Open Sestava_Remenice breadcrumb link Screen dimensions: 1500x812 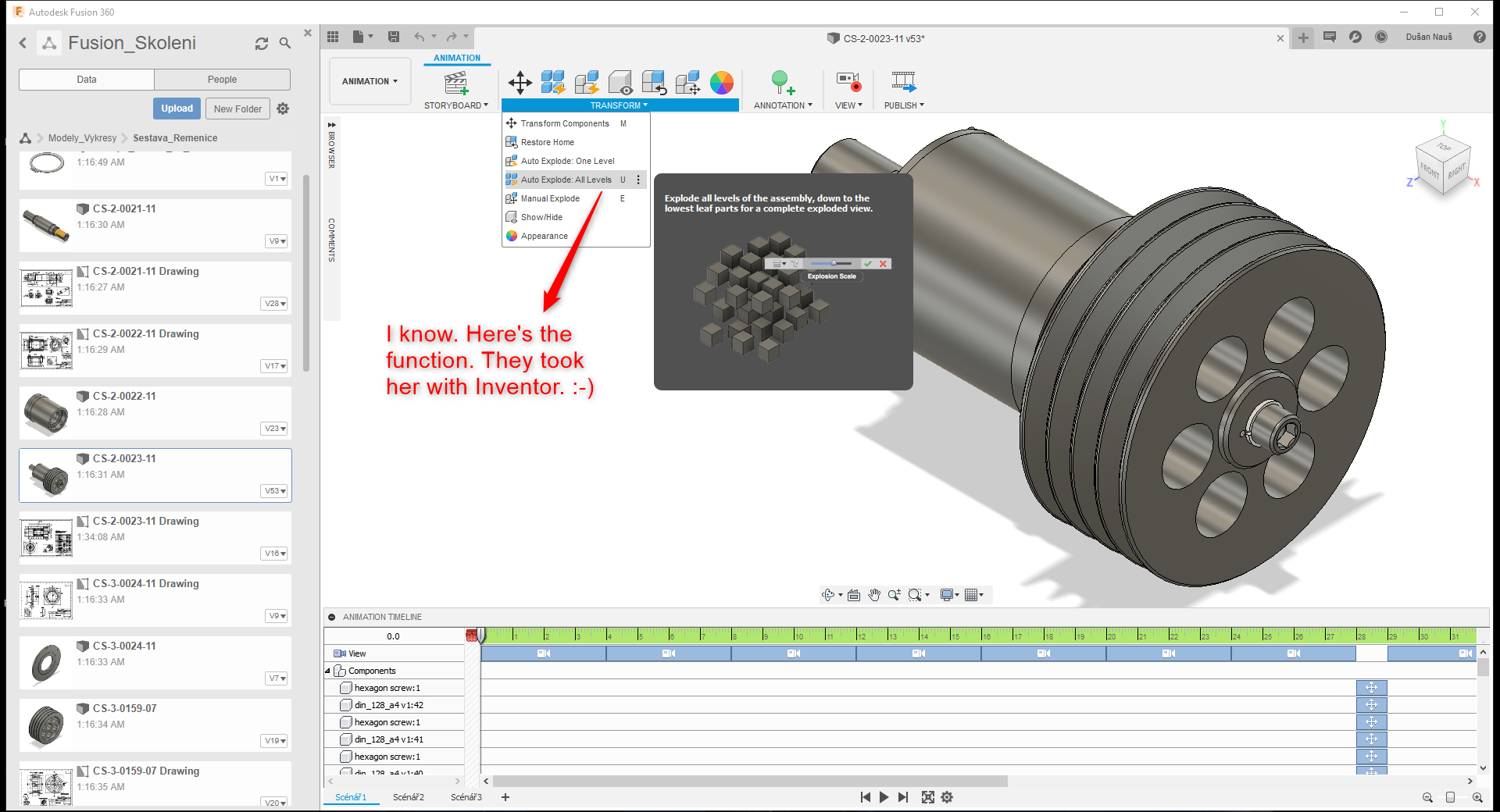tap(175, 137)
